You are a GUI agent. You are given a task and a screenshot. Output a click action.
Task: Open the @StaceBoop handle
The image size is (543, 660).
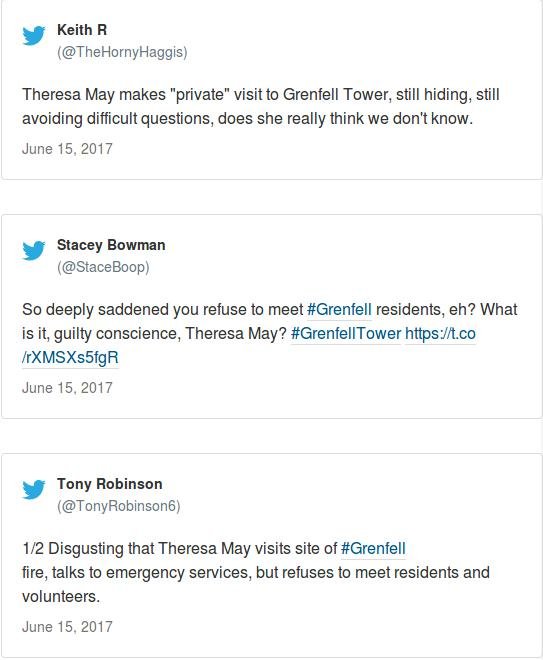click(x=104, y=267)
